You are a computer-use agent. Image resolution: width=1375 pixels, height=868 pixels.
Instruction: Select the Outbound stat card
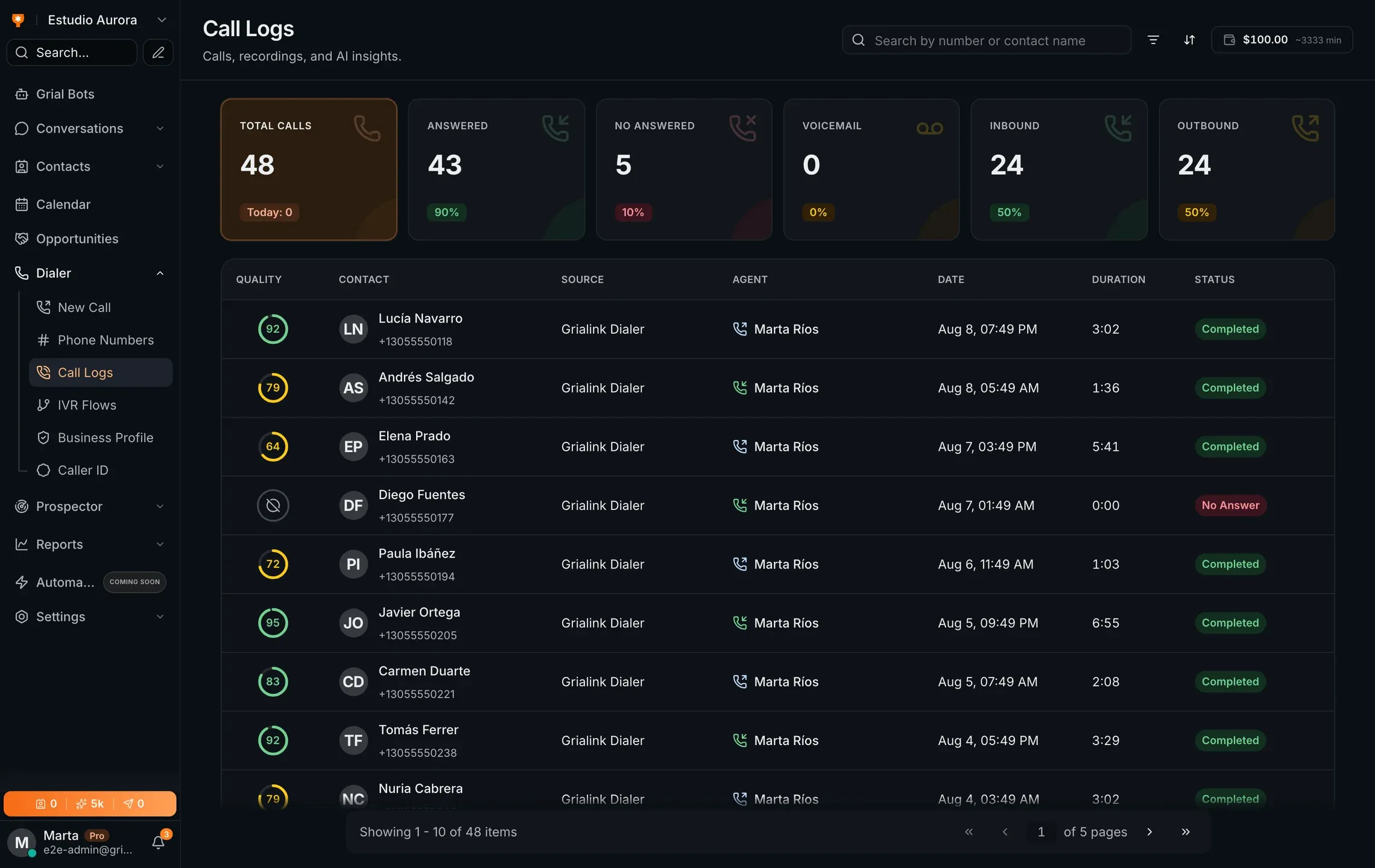[x=1247, y=169]
